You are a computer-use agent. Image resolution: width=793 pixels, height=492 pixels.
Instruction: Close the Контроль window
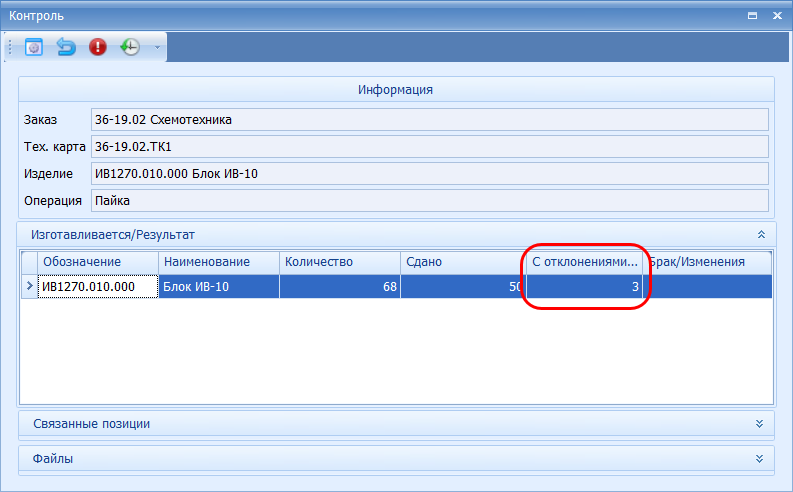776,16
